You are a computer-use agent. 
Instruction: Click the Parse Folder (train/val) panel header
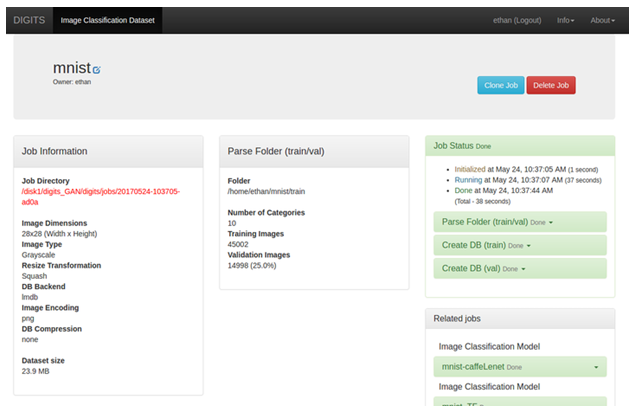pyautogui.click(x=313, y=151)
